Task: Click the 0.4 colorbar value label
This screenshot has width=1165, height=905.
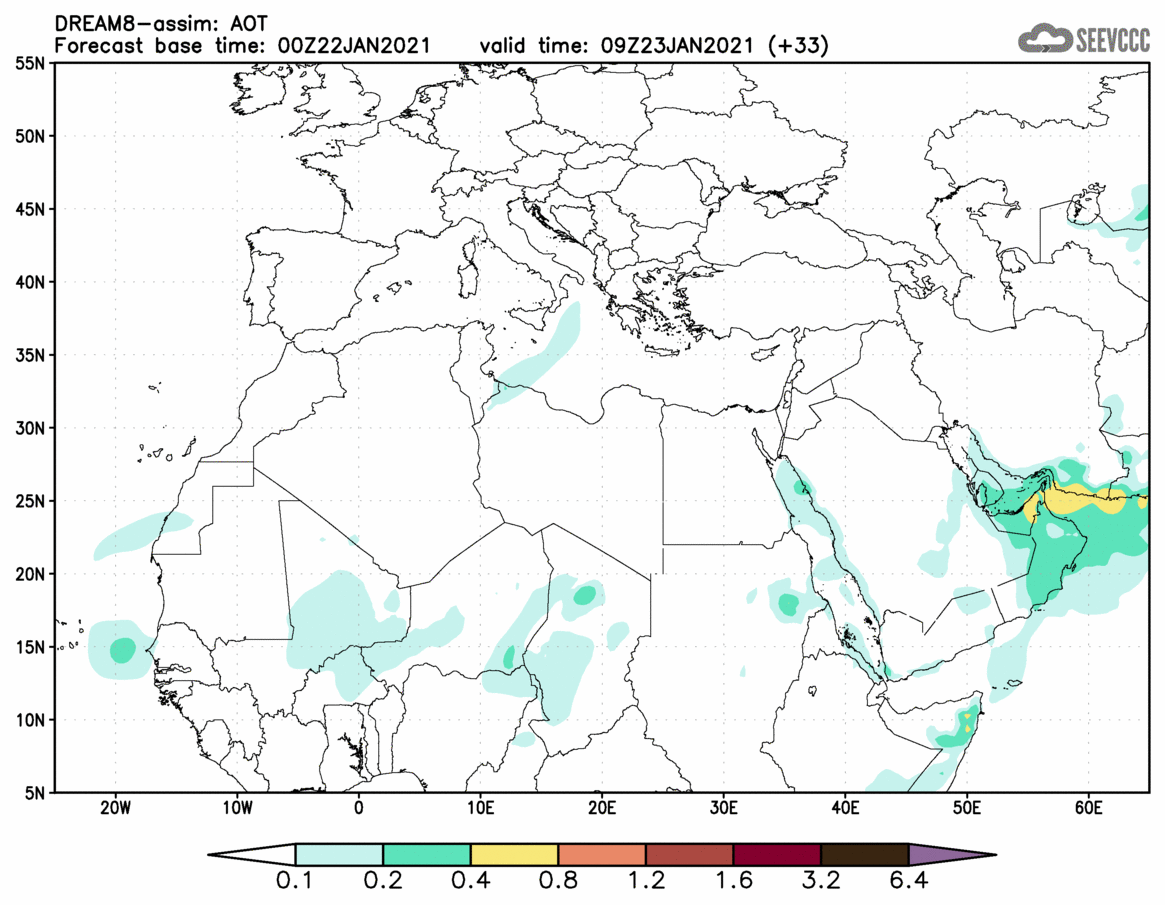Action: [470, 881]
